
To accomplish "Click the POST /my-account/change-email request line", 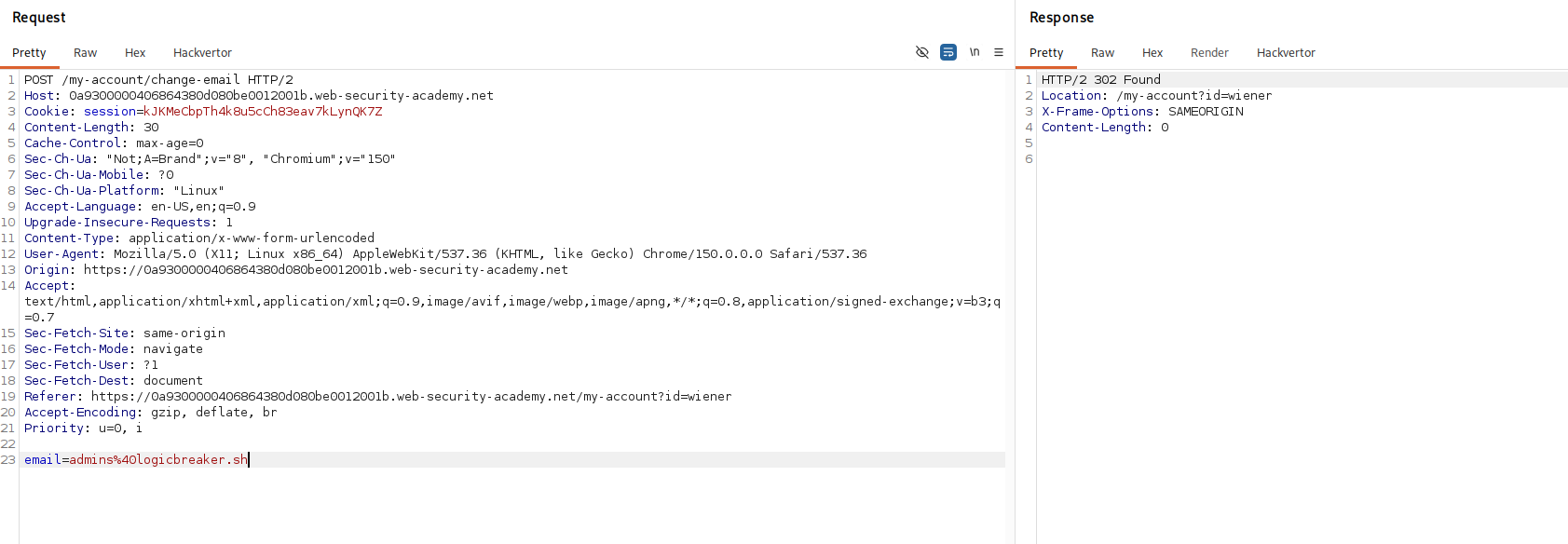I will tap(158, 80).
